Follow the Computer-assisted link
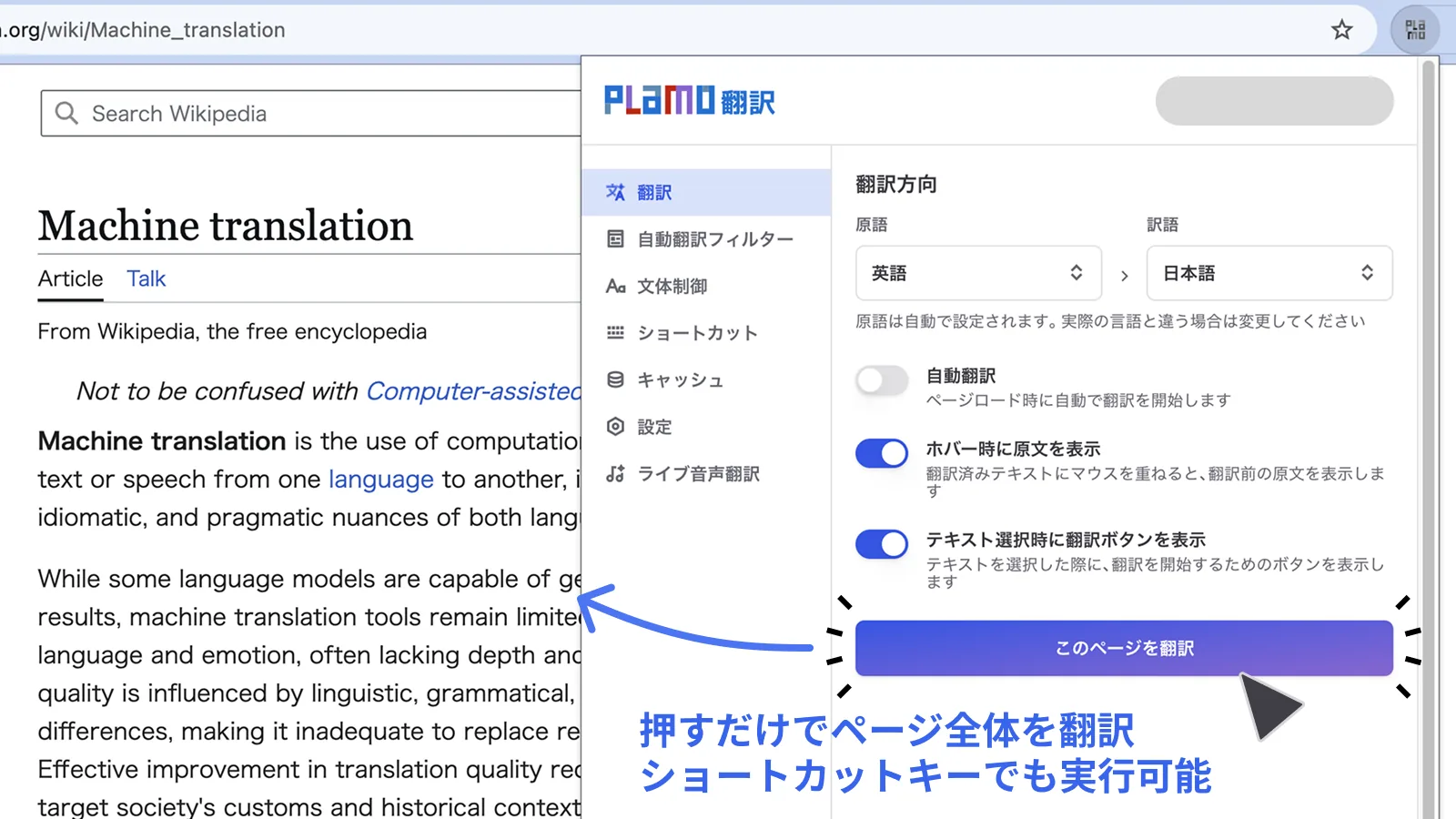 (x=473, y=391)
